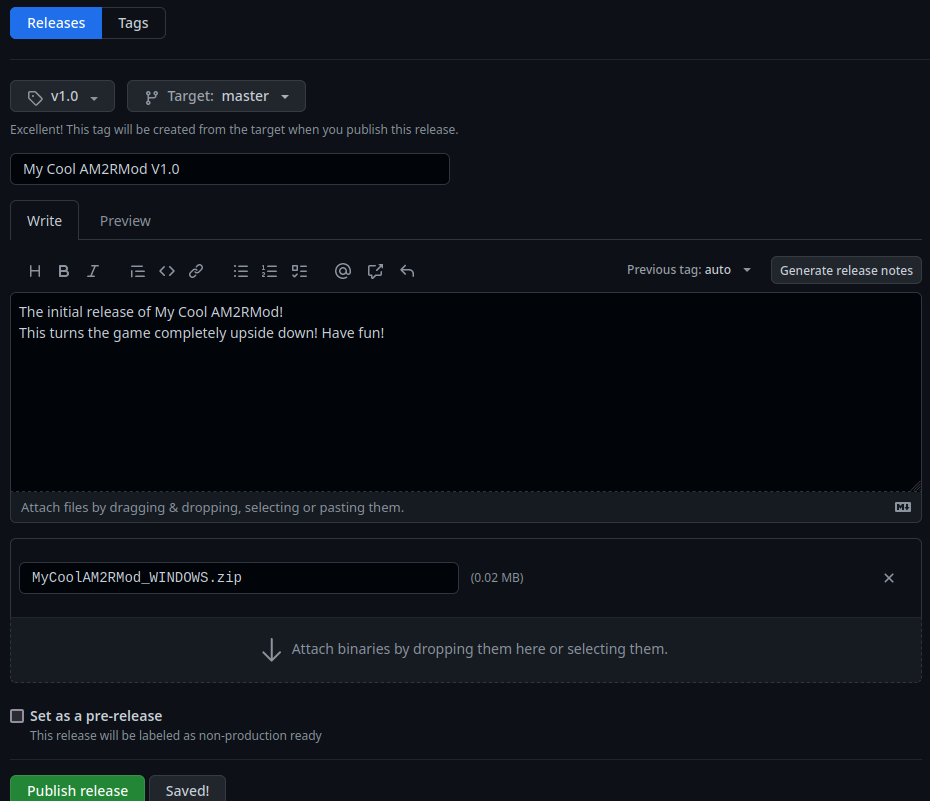Screen dimensions: 930x801
Task: Click Generate release notes button
Action: [x=846, y=270]
